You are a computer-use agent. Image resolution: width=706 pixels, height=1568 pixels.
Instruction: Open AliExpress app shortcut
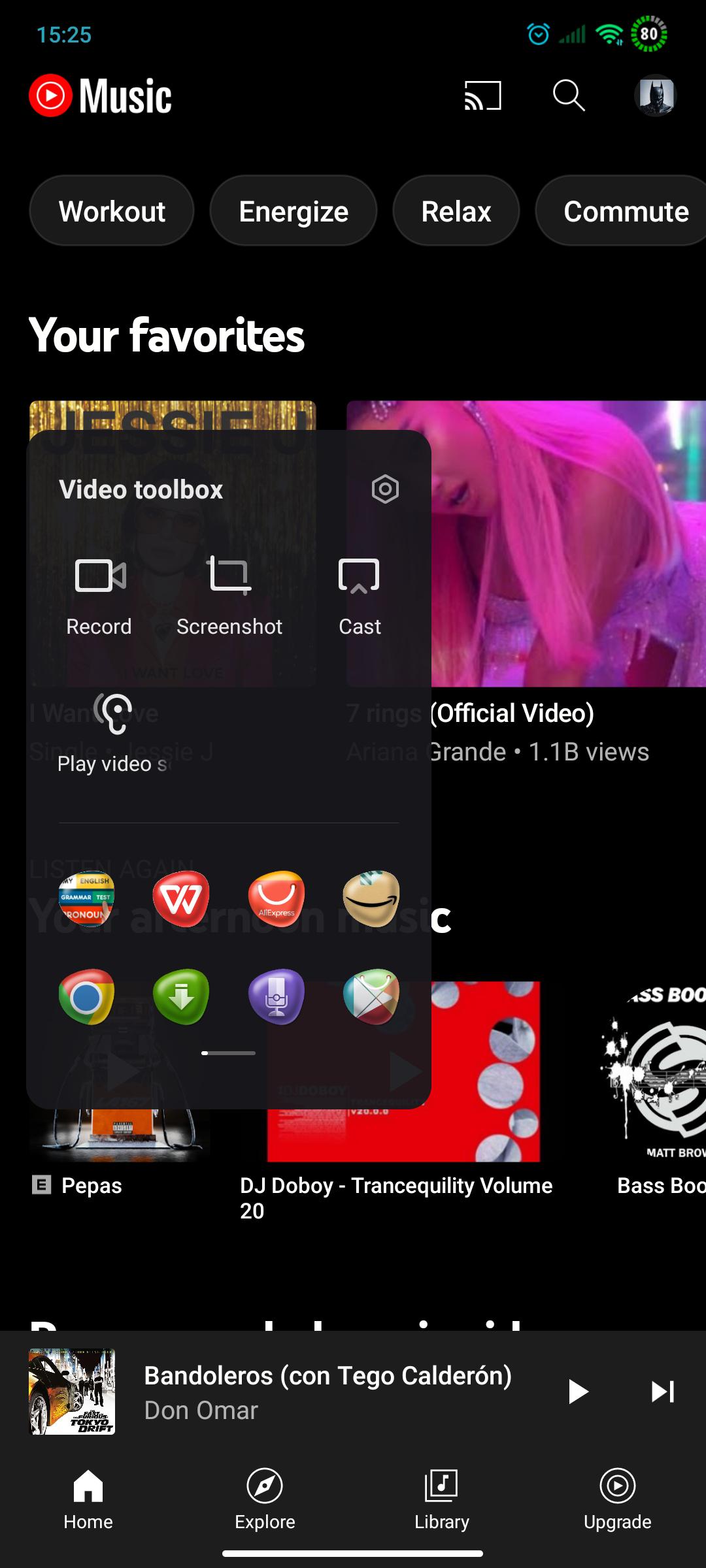[x=277, y=899]
